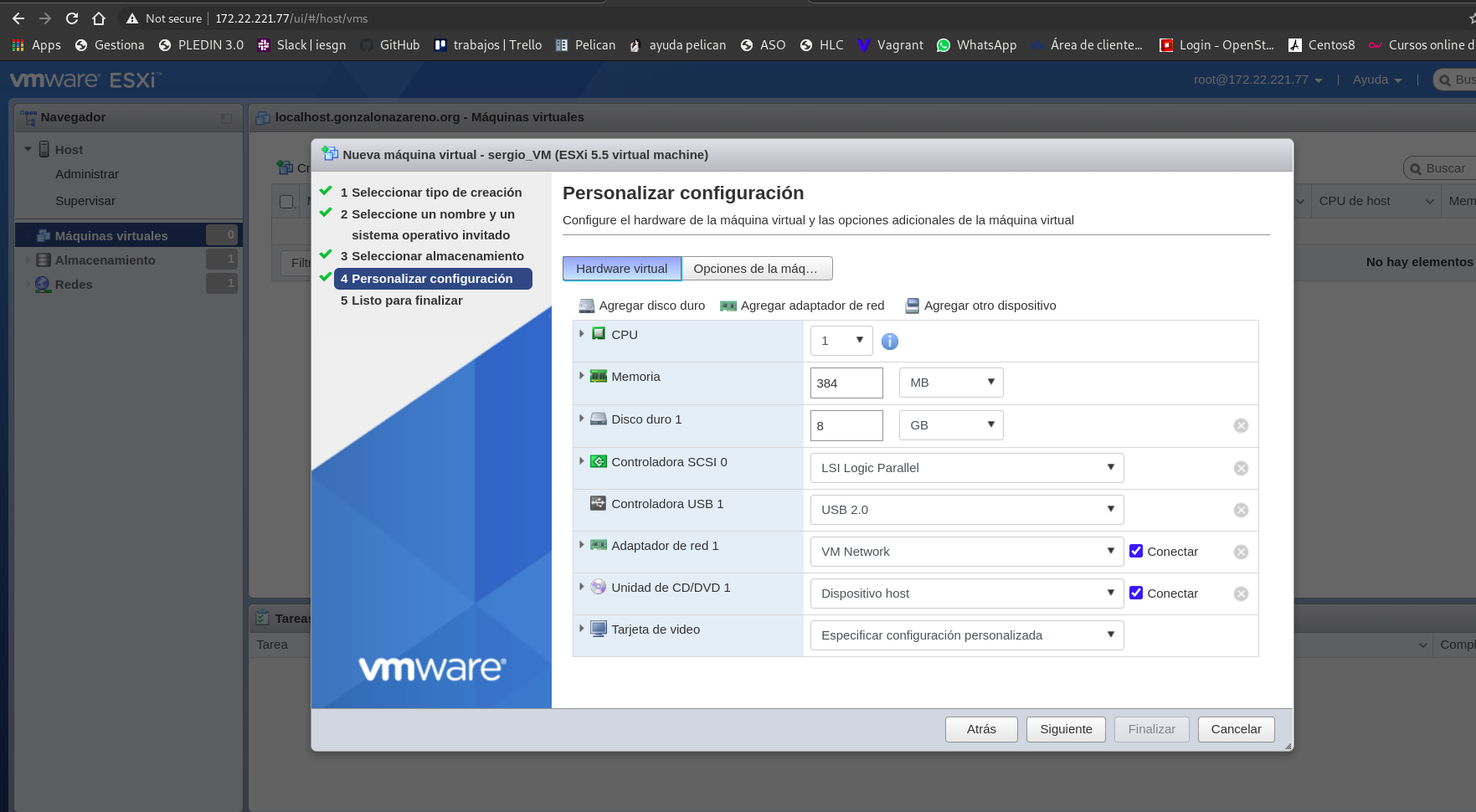This screenshot has width=1476, height=812.
Task: Click the Tarjeta de video icon
Action: (x=599, y=629)
